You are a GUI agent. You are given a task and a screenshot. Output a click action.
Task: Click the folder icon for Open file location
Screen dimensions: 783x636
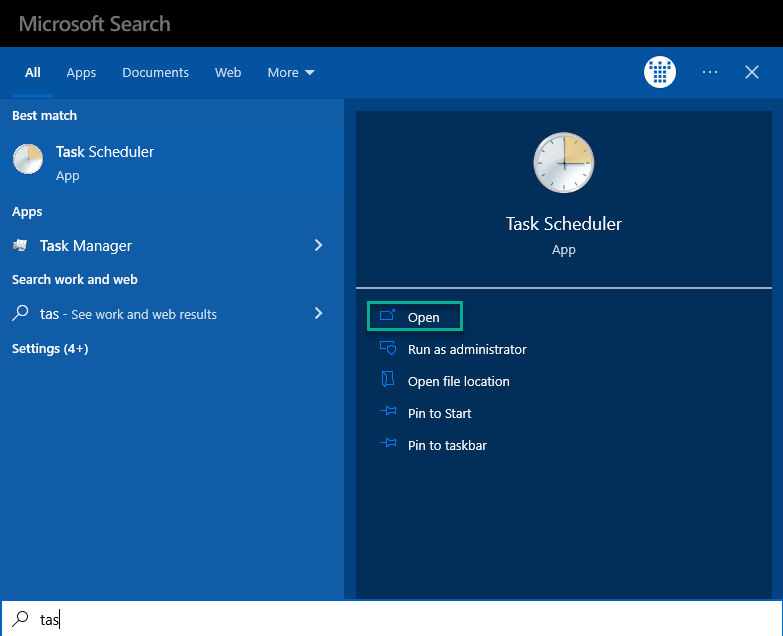tap(388, 379)
